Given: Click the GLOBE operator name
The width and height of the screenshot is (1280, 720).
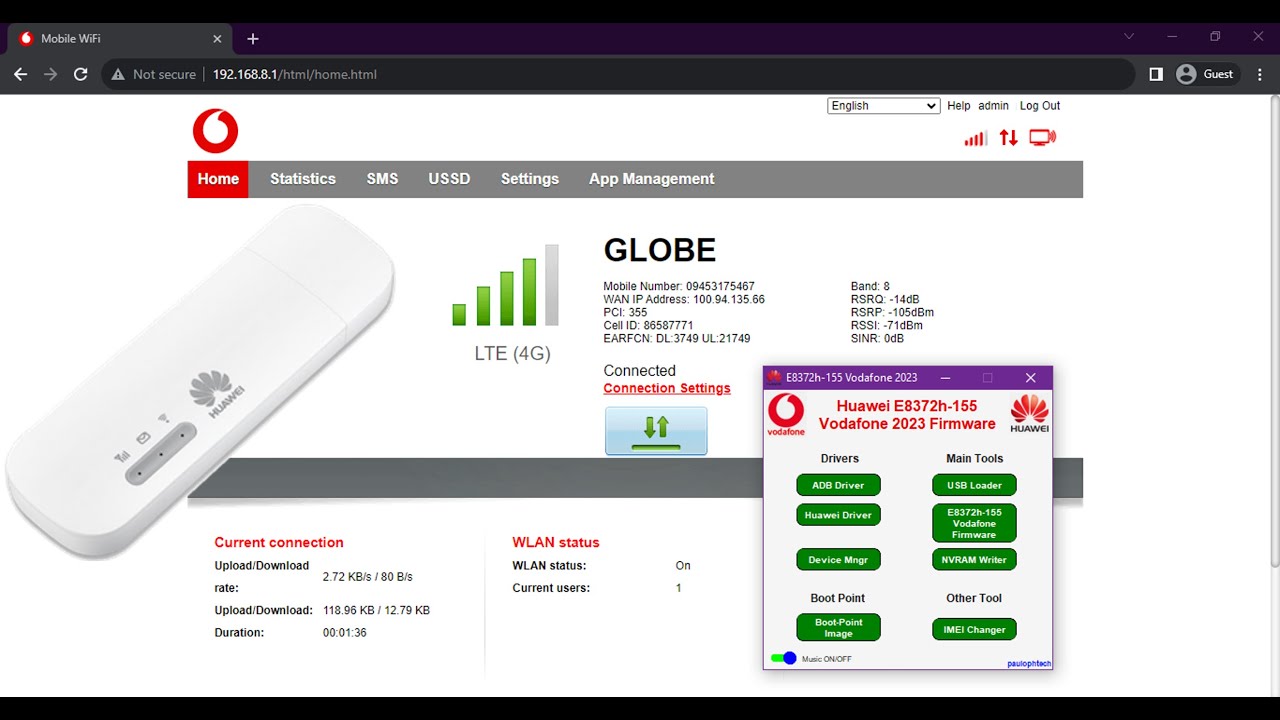Looking at the screenshot, I should [x=660, y=250].
